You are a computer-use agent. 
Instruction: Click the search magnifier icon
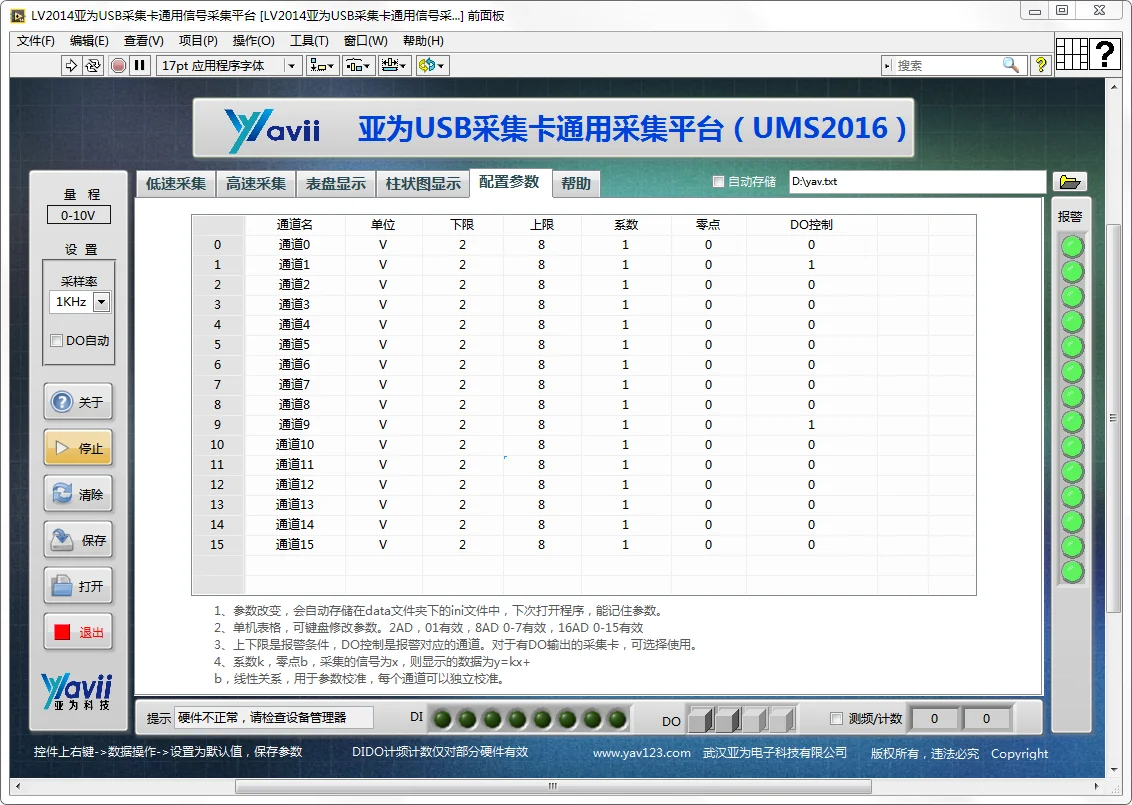point(1011,65)
